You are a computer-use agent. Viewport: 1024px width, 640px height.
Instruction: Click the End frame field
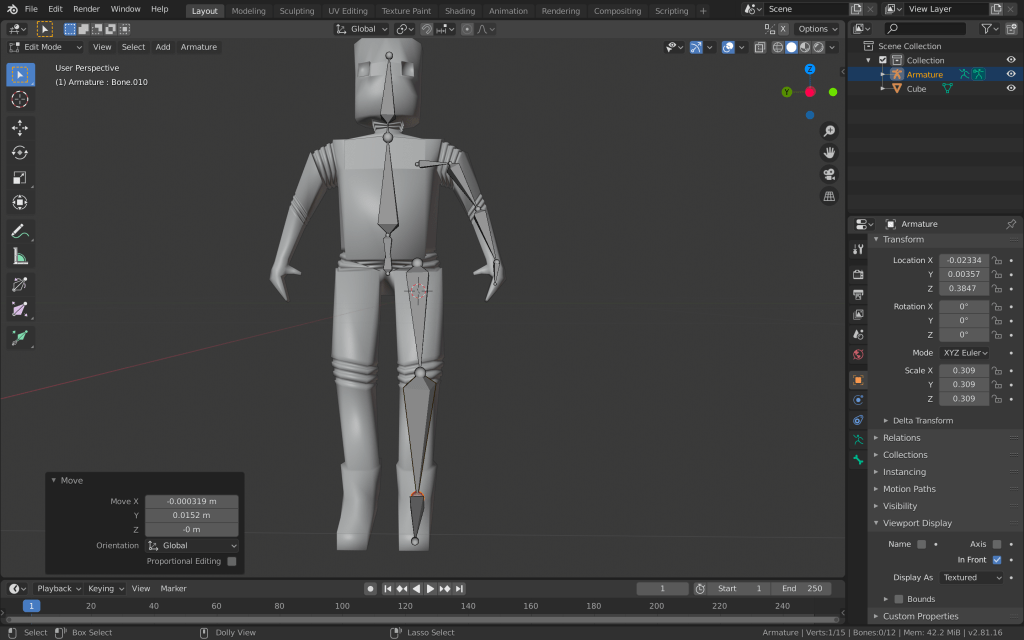coord(803,589)
